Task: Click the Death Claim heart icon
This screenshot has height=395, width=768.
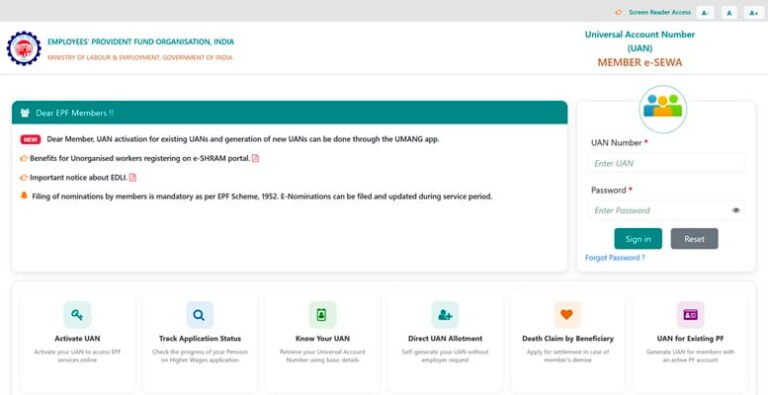Action: click(x=567, y=315)
